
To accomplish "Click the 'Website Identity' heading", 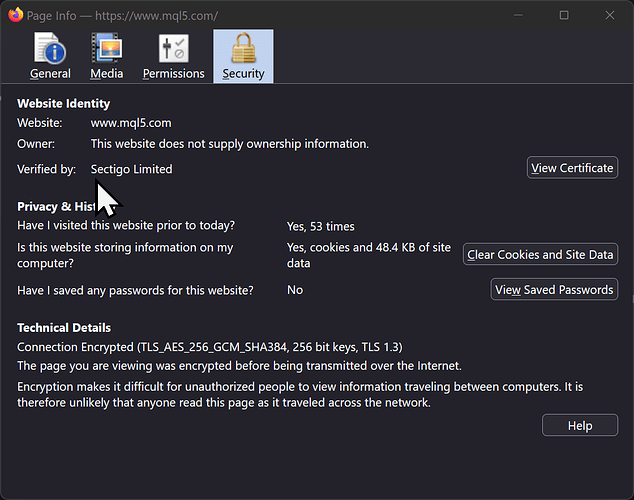I will click(x=63, y=103).
